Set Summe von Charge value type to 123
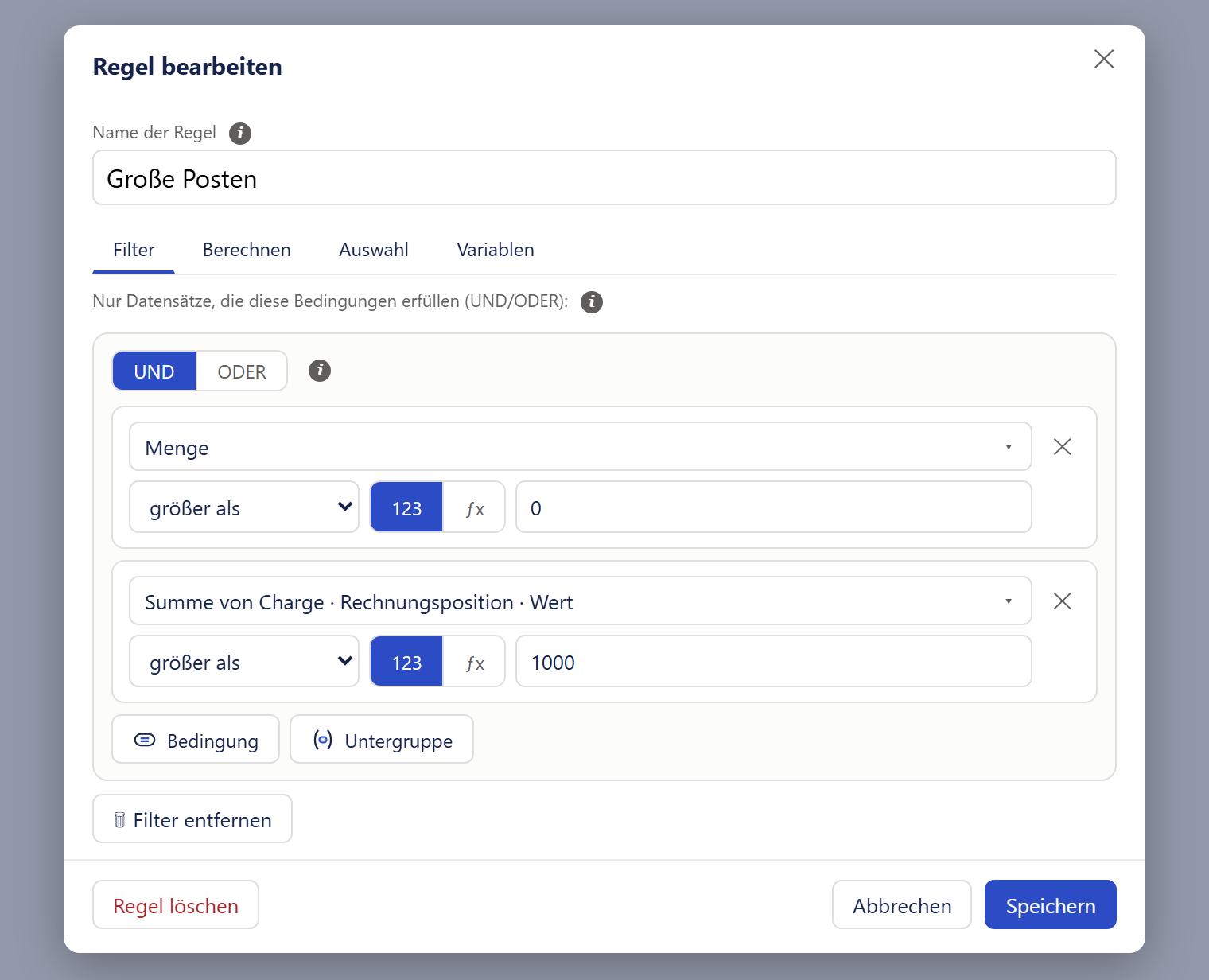 click(x=406, y=662)
